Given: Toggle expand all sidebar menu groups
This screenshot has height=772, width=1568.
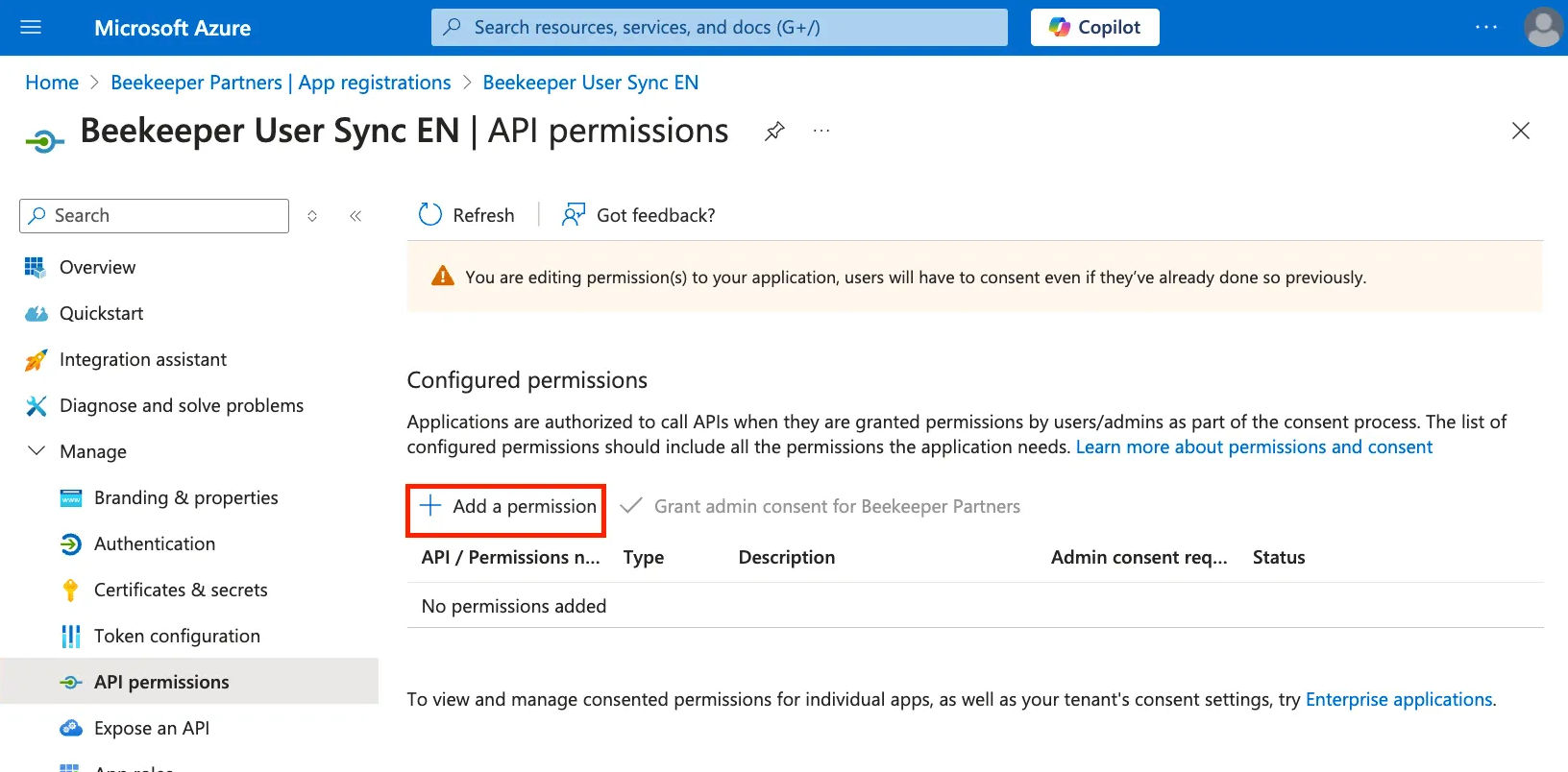Looking at the screenshot, I should click(x=312, y=216).
